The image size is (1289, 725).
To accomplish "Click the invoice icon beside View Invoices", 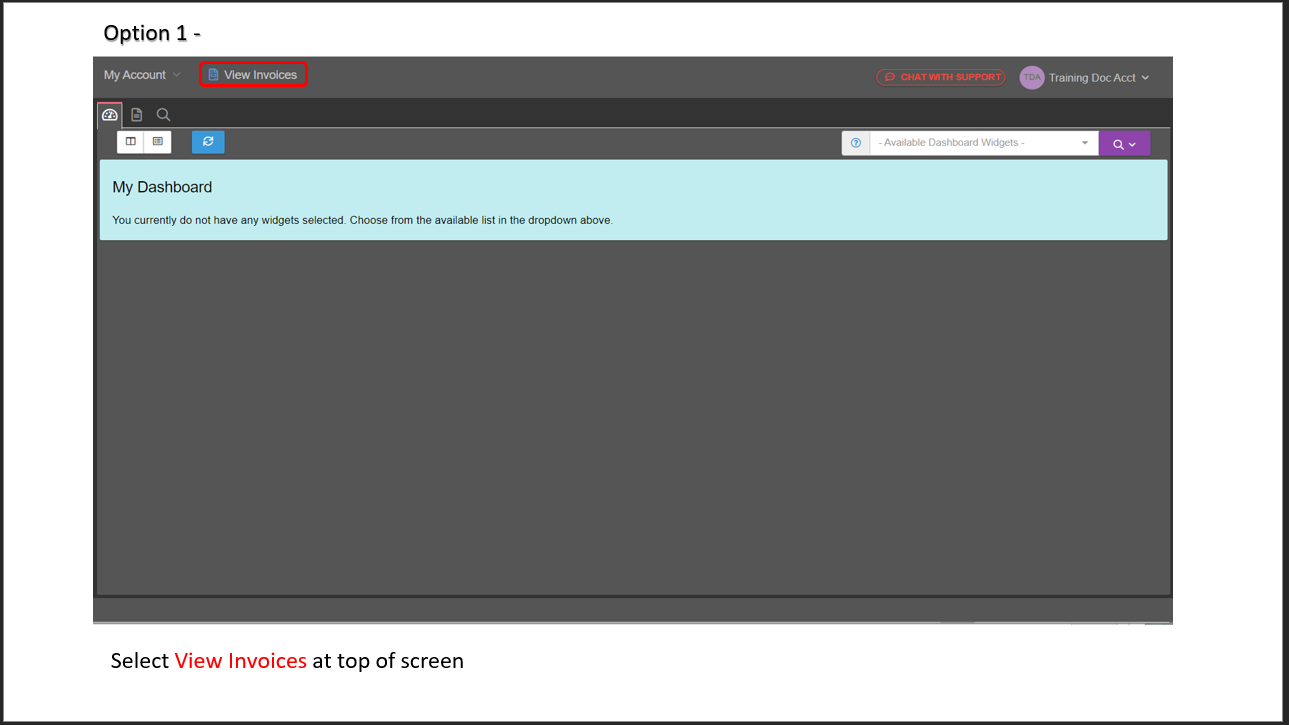I will 213,75.
